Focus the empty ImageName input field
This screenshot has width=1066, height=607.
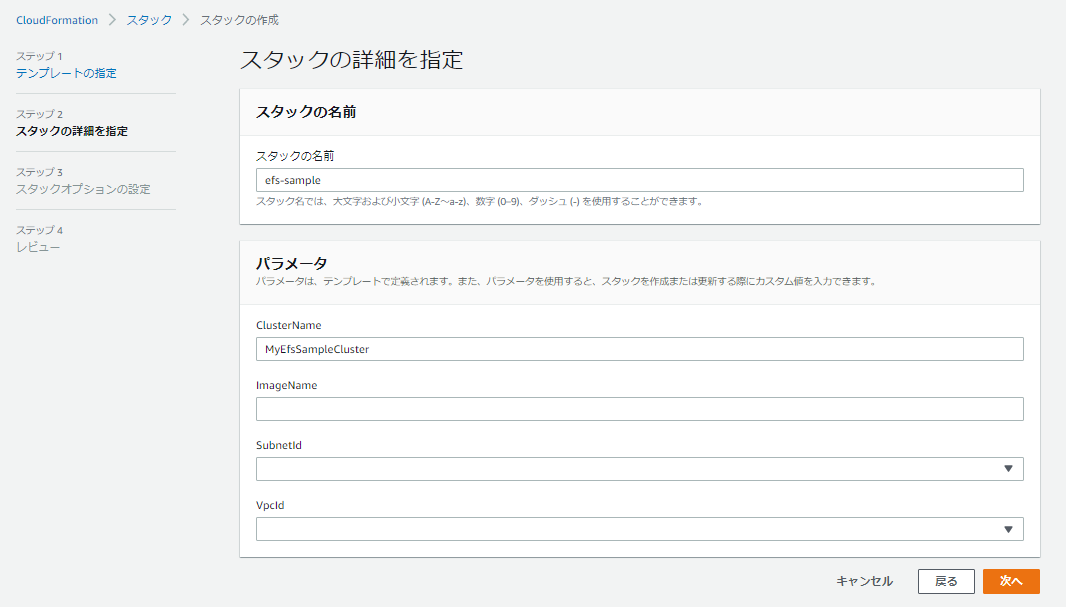[x=640, y=409]
